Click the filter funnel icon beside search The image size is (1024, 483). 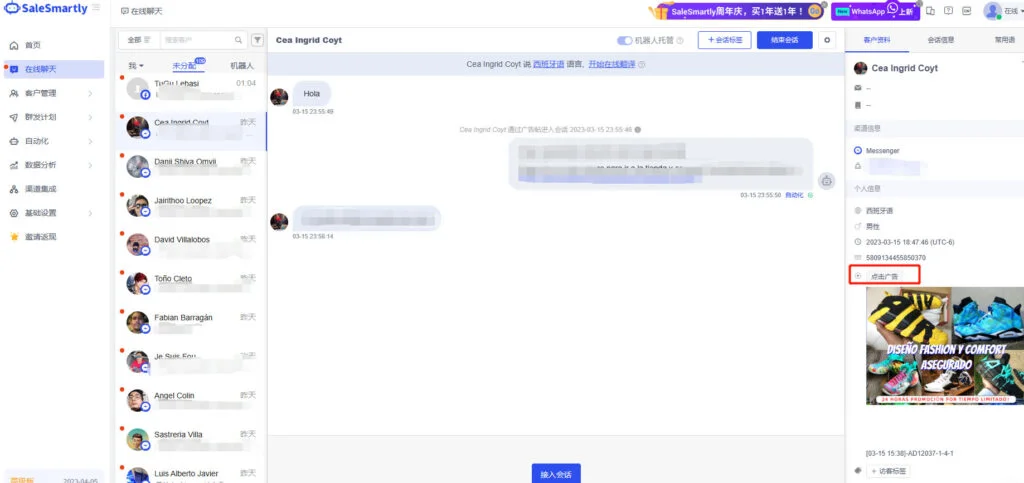click(258, 40)
